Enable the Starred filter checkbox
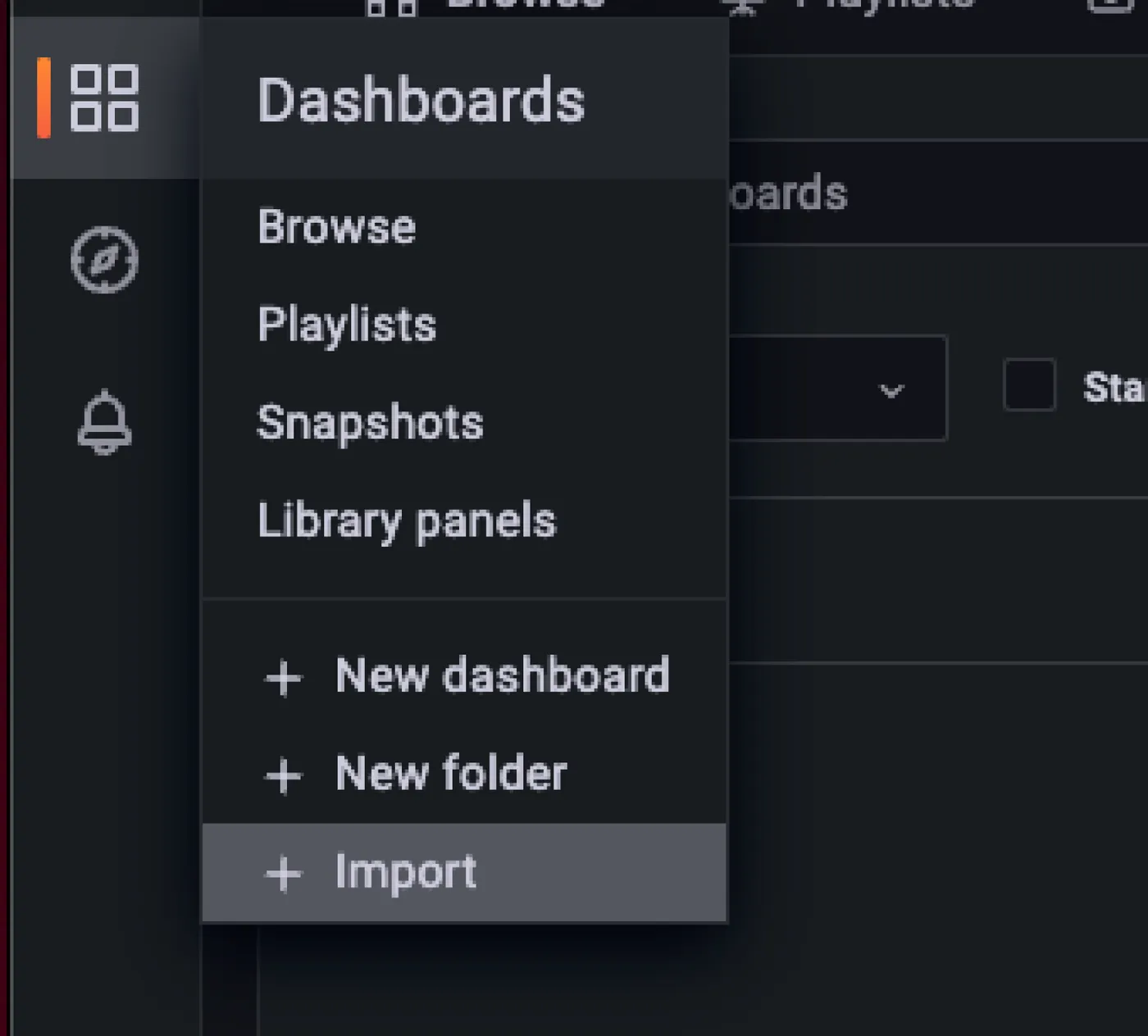Image resolution: width=1148 pixels, height=1036 pixels. 1029,384
